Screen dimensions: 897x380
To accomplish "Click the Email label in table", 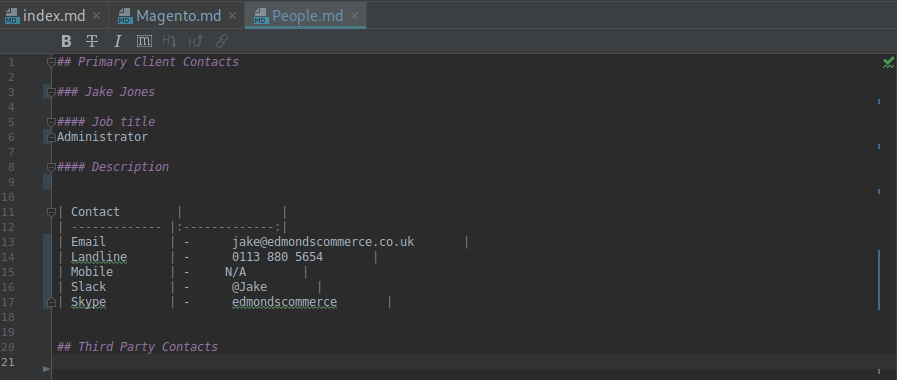I will click(x=88, y=242).
